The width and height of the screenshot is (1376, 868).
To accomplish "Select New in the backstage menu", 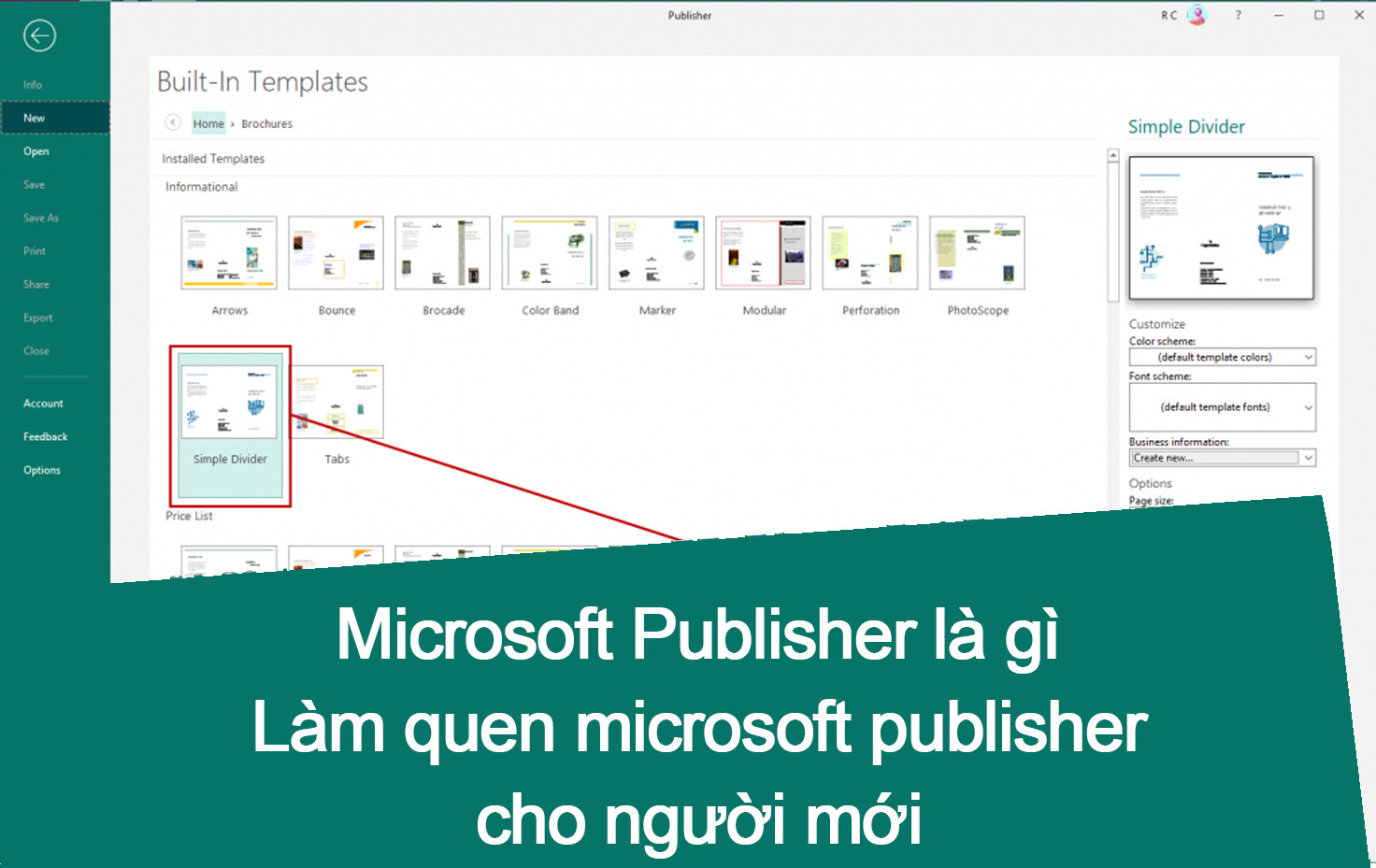I will pos(55,118).
